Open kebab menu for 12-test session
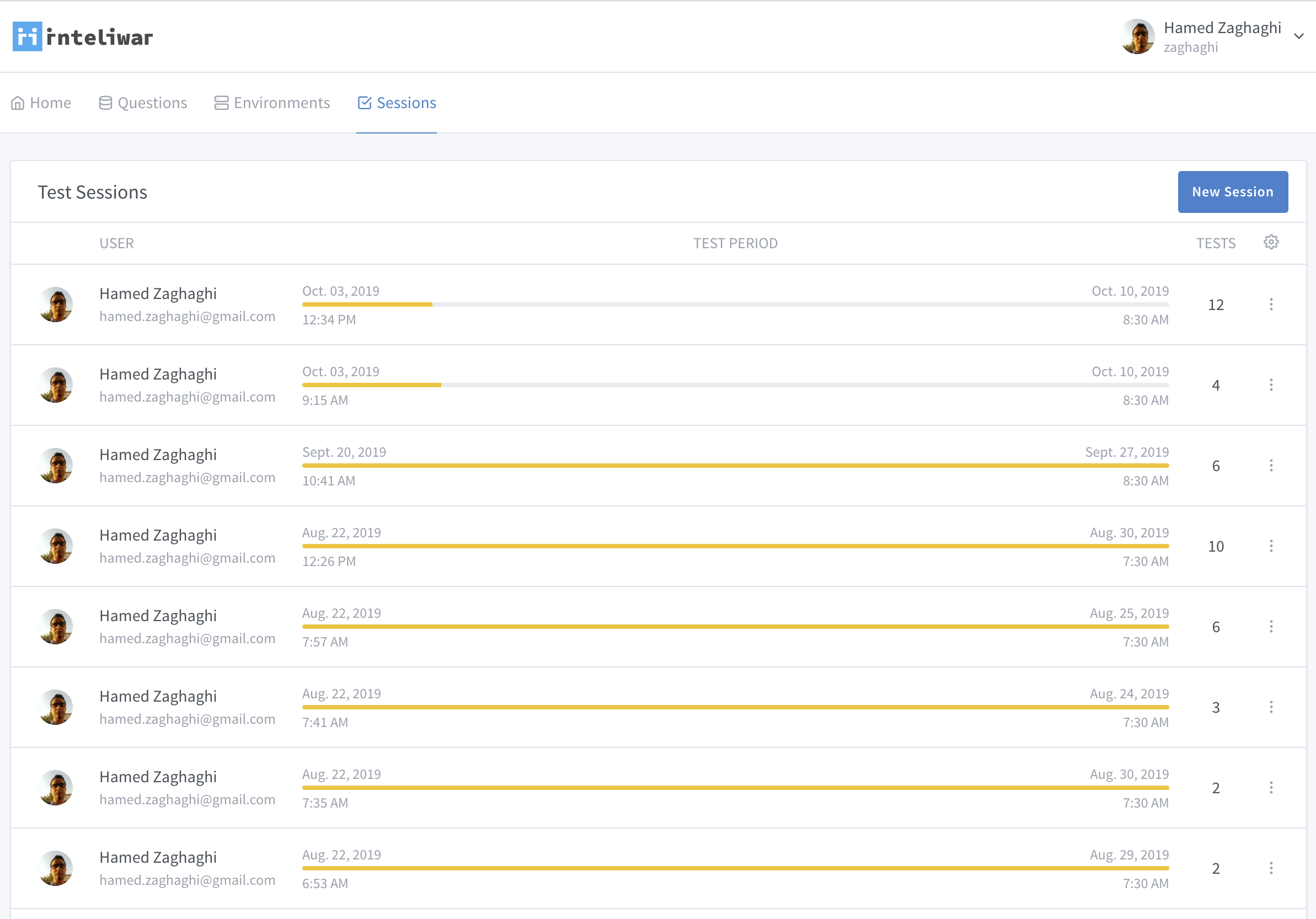 click(1271, 304)
